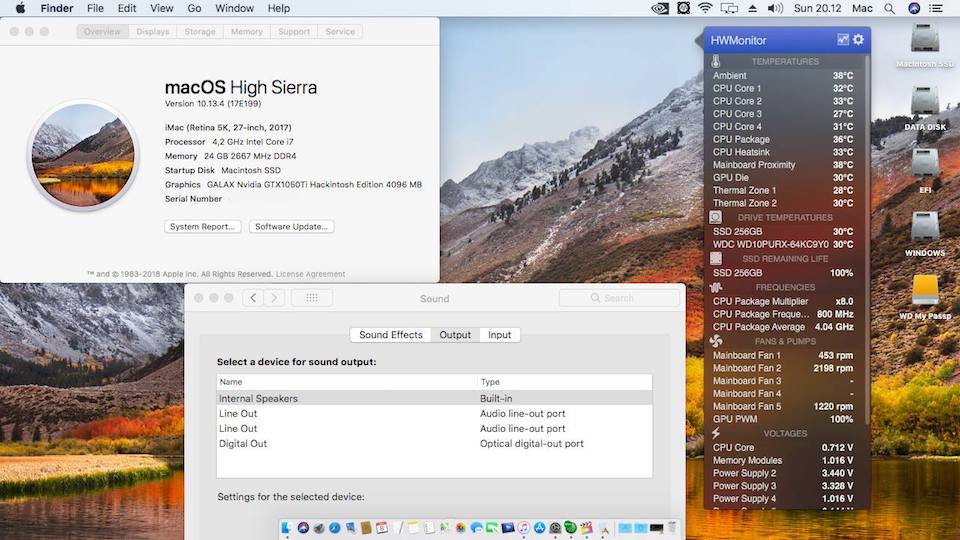
Task: Open the View menu
Action: pos(162,9)
